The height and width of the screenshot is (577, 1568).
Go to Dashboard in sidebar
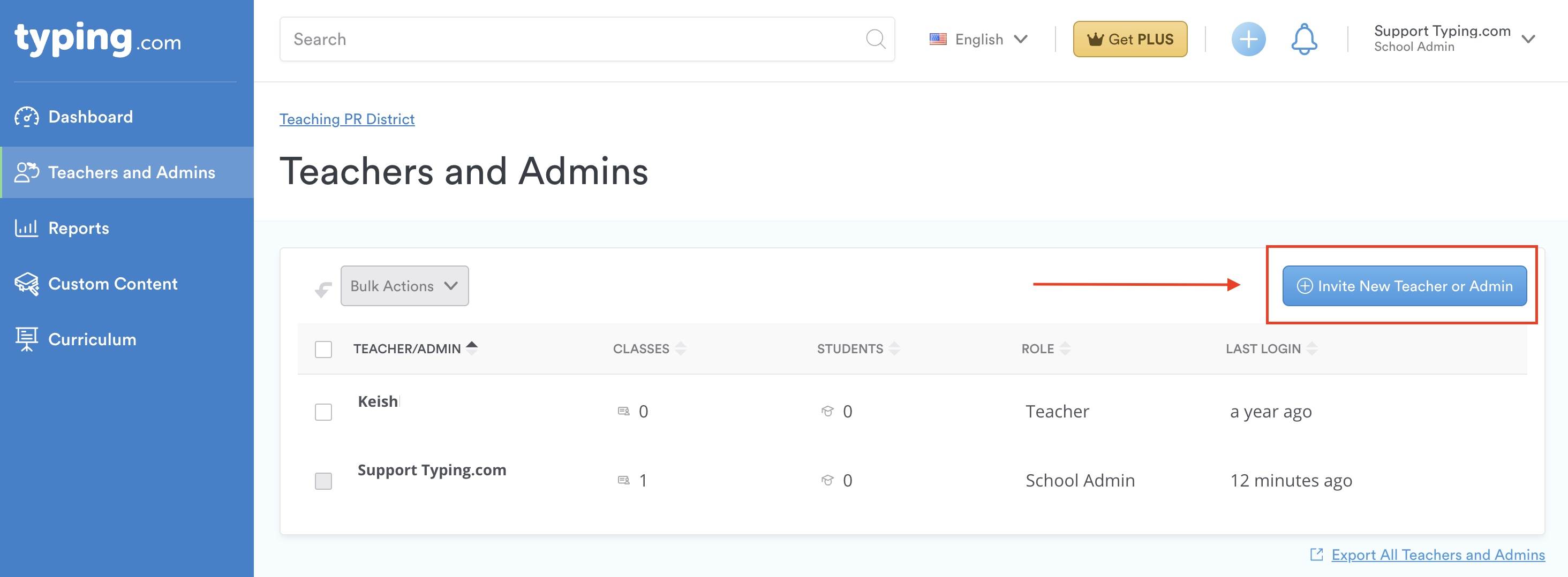90,117
